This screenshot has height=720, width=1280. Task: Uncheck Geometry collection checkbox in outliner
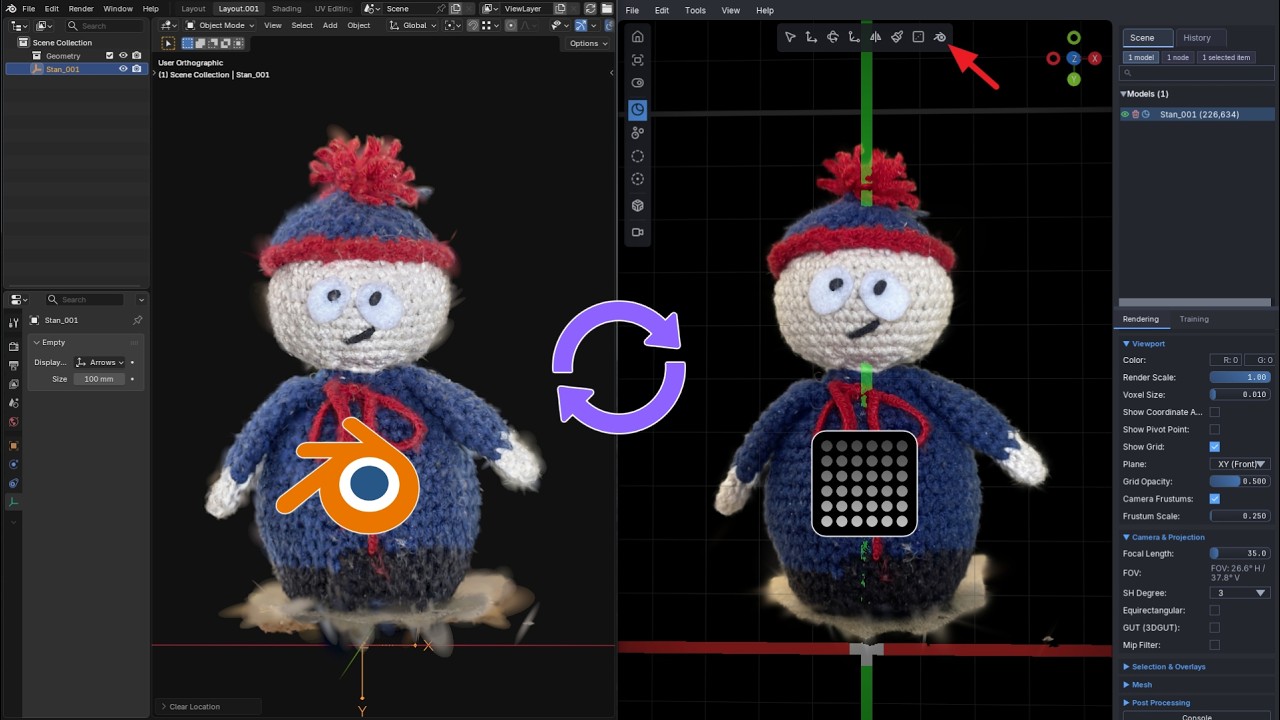[x=110, y=56]
